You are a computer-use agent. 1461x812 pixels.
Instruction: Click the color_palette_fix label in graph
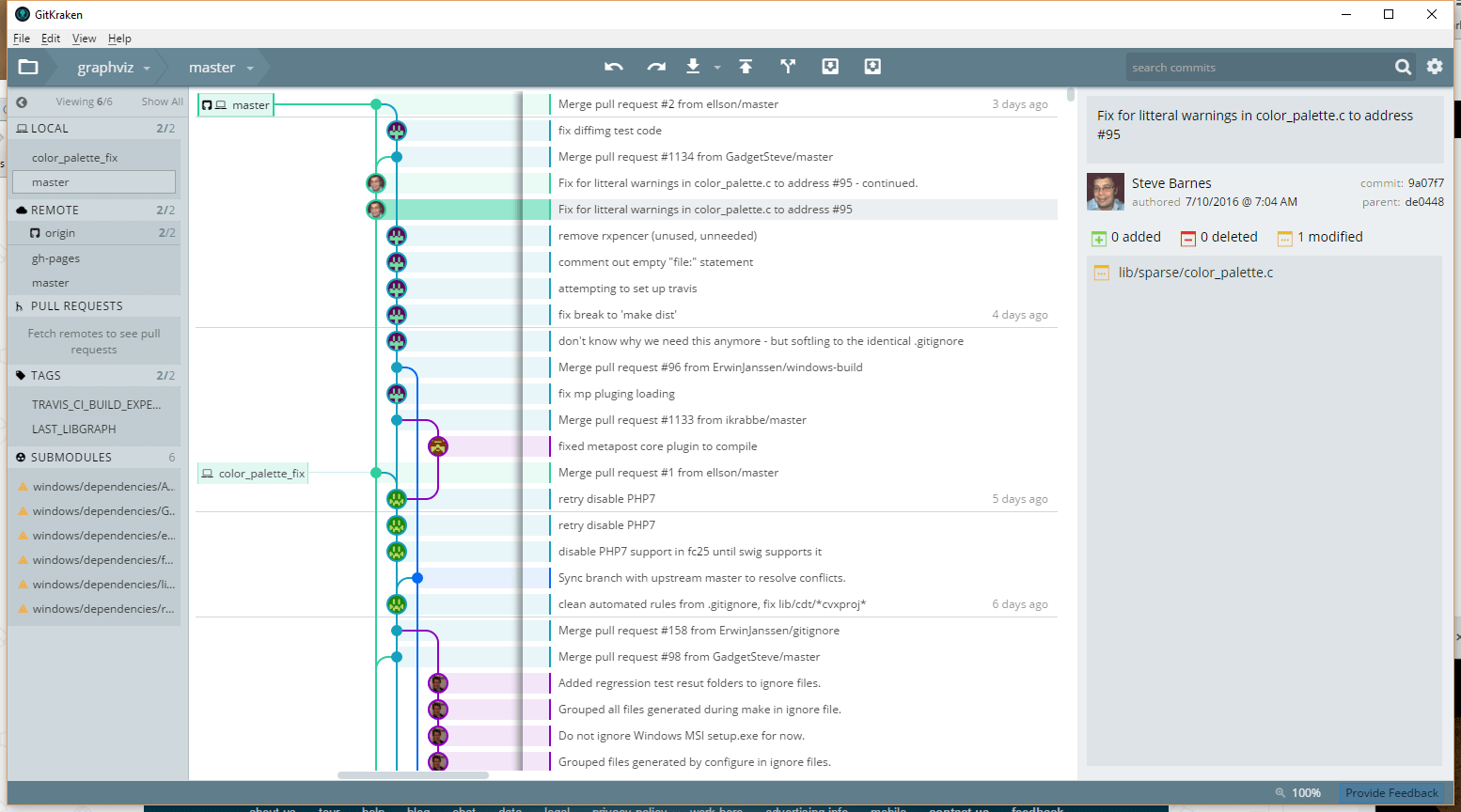coord(253,474)
